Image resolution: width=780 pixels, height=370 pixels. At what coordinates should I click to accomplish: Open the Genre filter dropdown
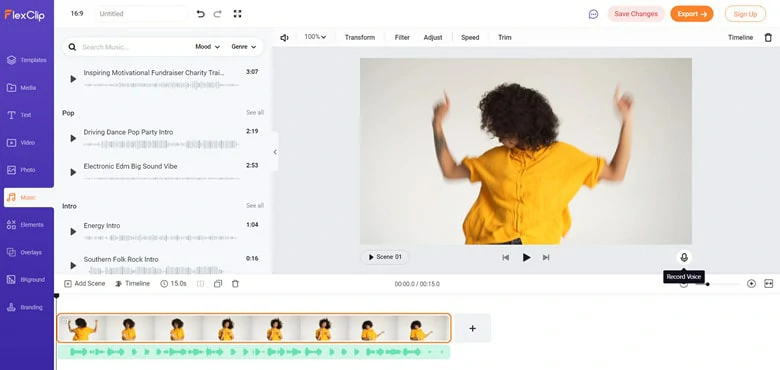244,47
